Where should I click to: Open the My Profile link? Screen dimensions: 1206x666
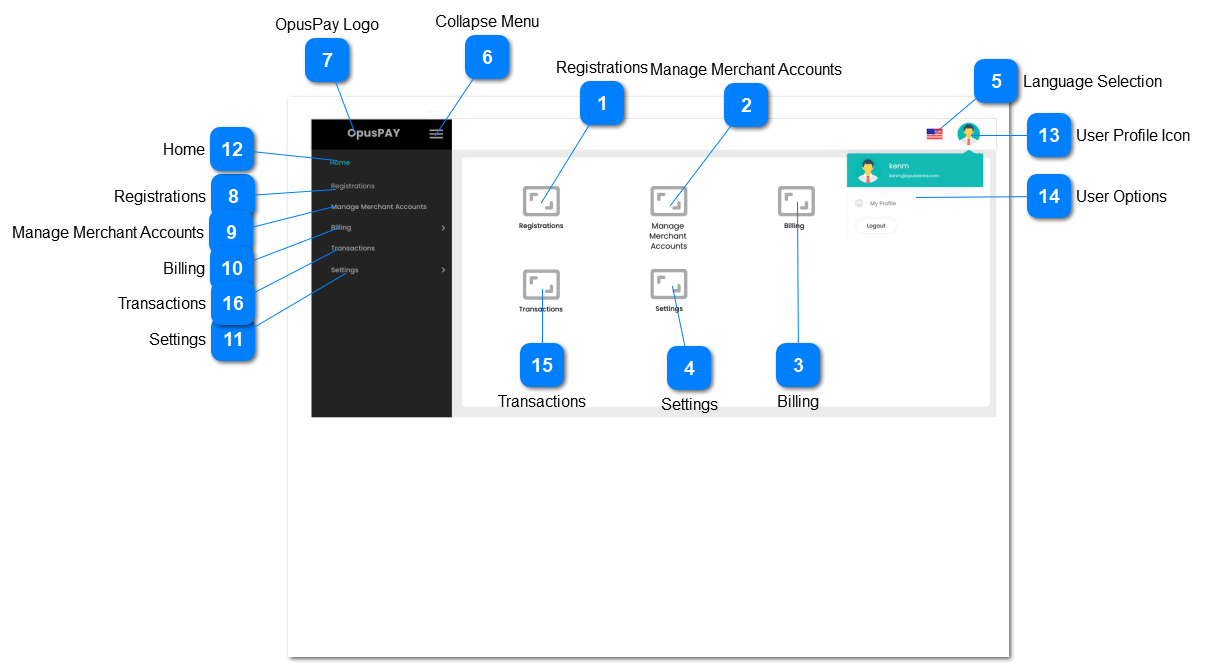point(883,203)
